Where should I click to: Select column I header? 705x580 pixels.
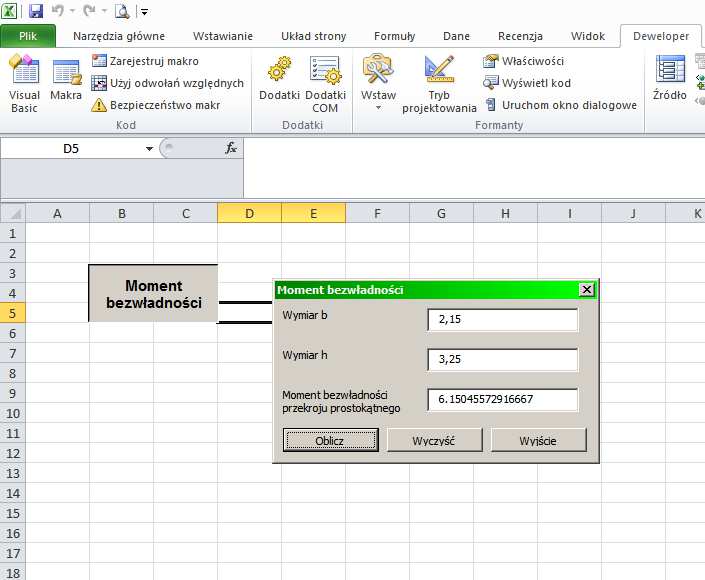coord(570,213)
